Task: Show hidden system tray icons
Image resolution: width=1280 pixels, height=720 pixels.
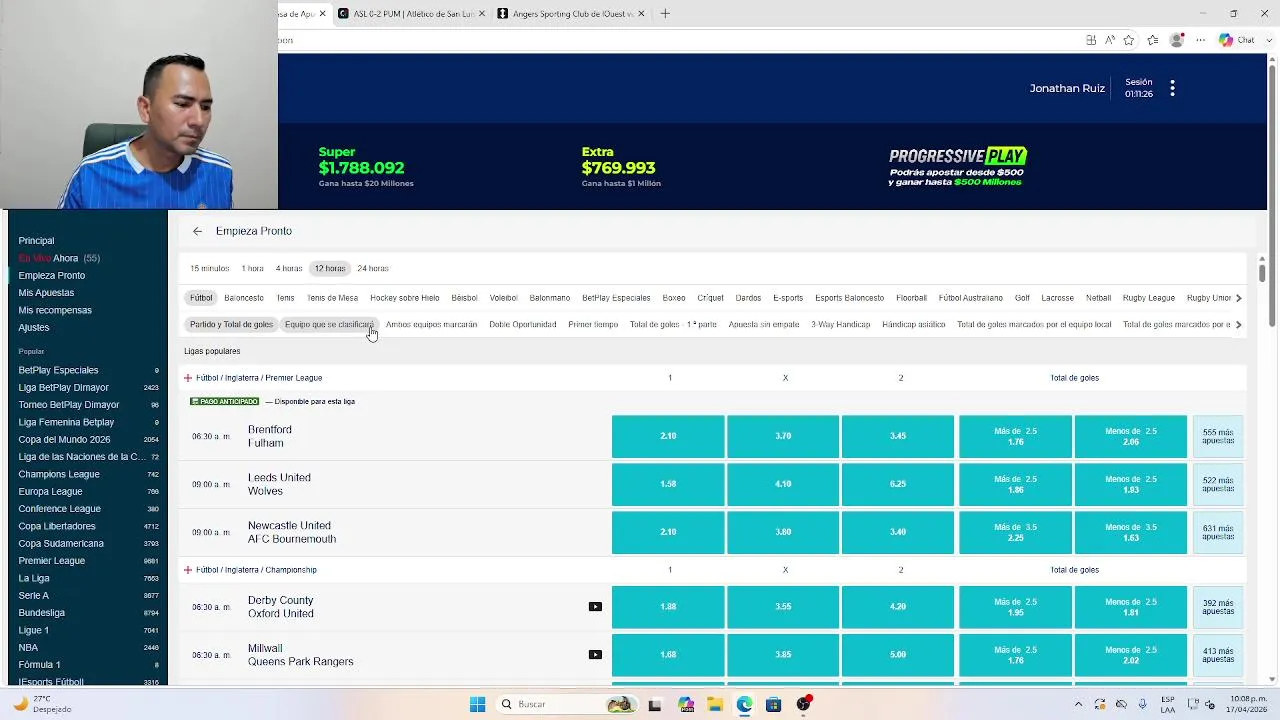Action: [x=1078, y=704]
